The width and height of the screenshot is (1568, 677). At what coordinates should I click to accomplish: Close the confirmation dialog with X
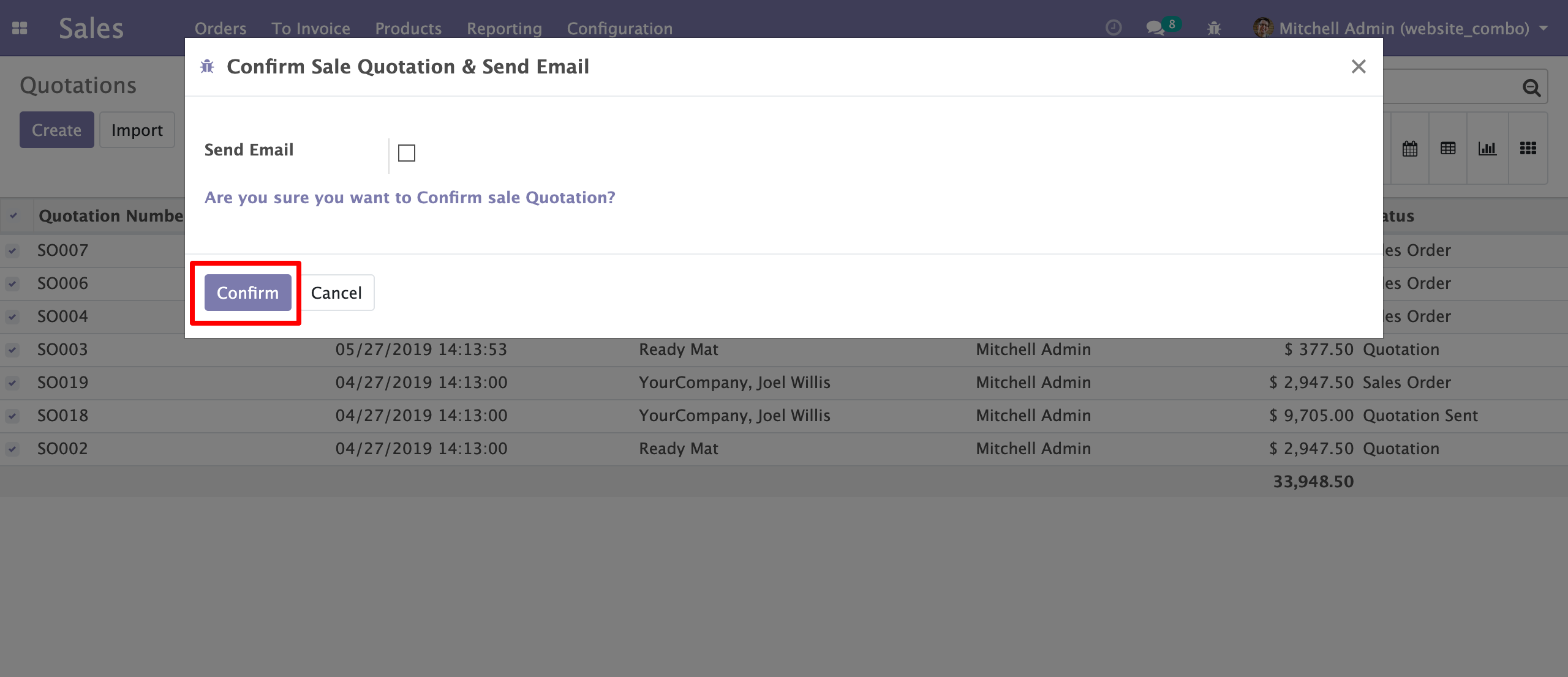point(1359,67)
